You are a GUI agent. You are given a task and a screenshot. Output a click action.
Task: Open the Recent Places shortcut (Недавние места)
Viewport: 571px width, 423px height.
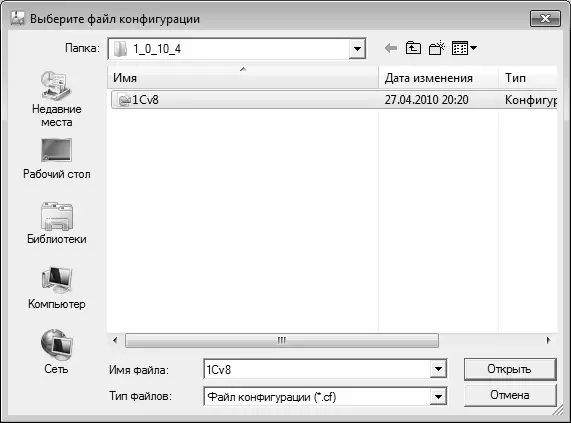coord(56,99)
